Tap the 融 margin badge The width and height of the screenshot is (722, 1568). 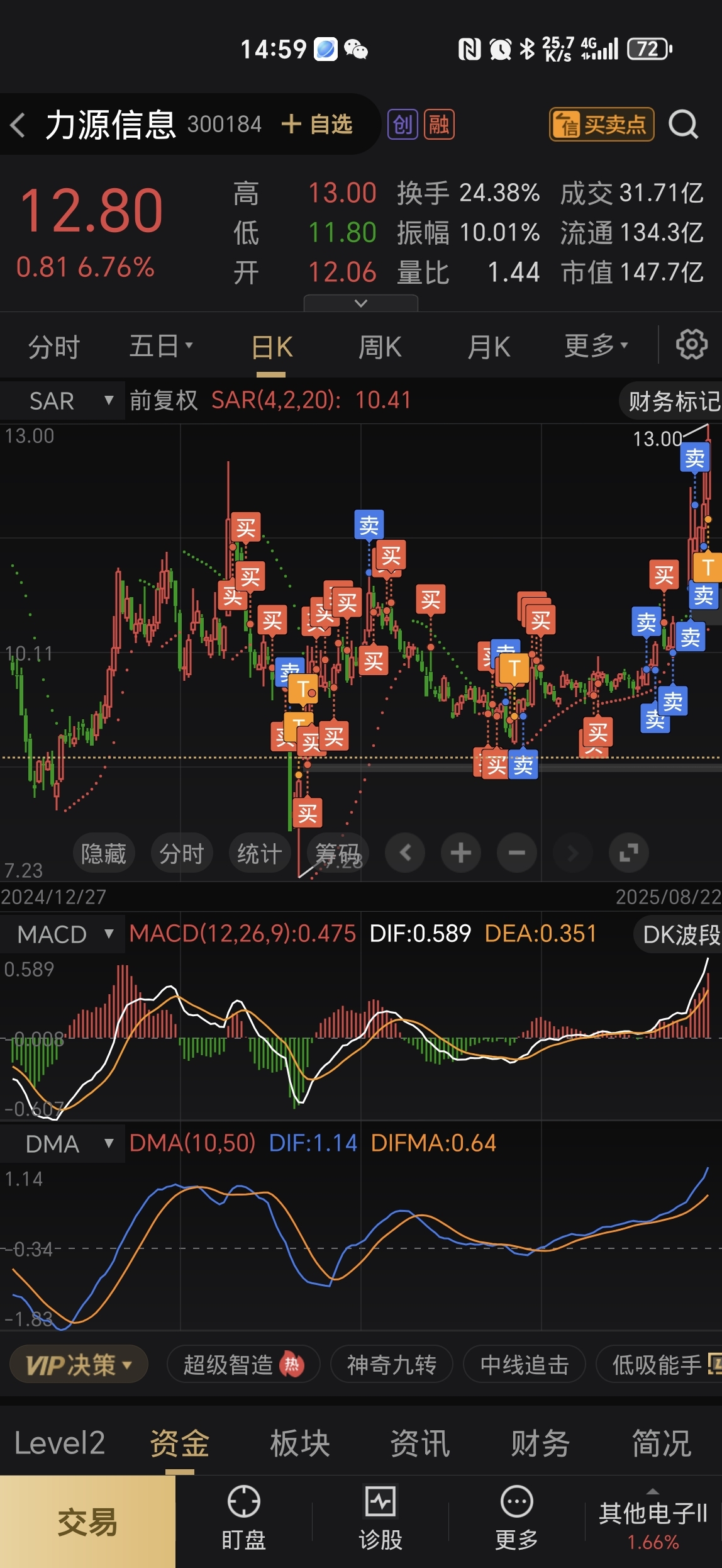coord(439,124)
